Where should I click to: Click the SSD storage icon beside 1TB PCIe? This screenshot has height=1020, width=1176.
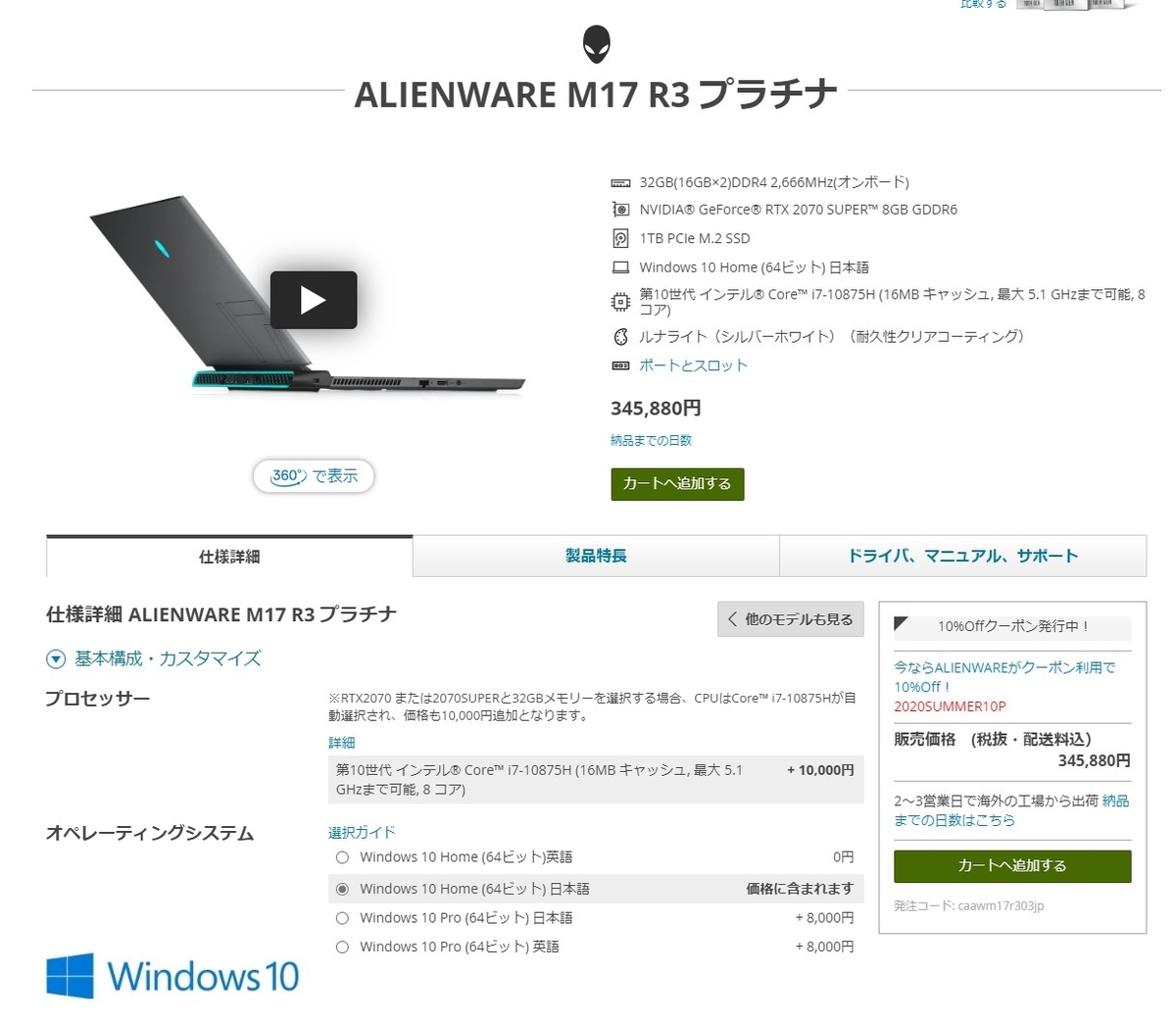pyautogui.click(x=620, y=238)
